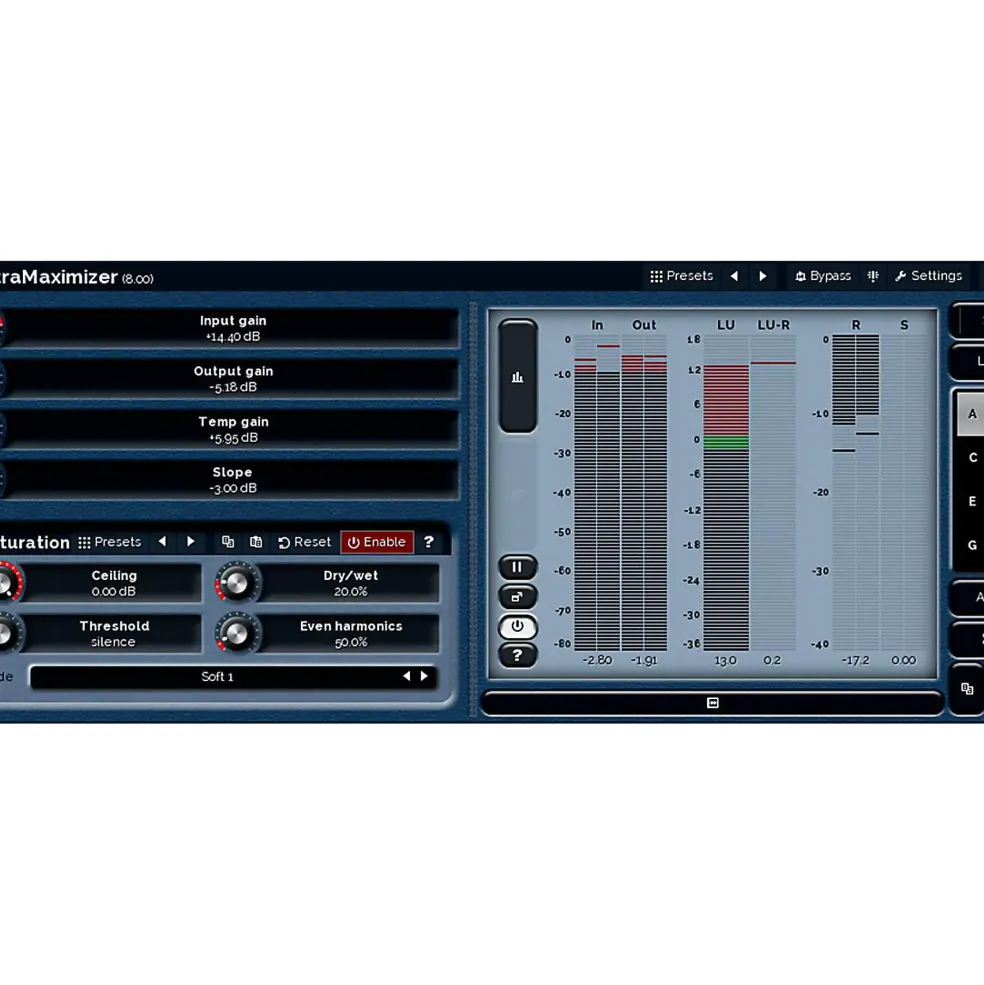Click the Ceiling value field
This screenshot has width=984, height=985.
click(x=113, y=584)
